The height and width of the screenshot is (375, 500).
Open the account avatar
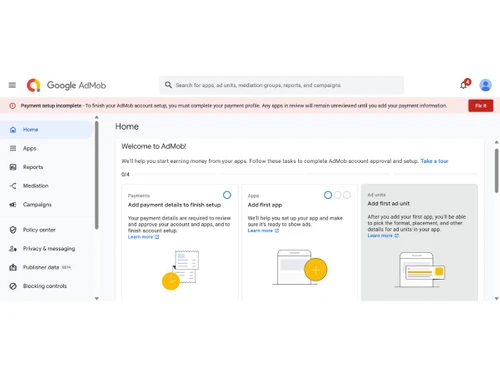tap(485, 85)
